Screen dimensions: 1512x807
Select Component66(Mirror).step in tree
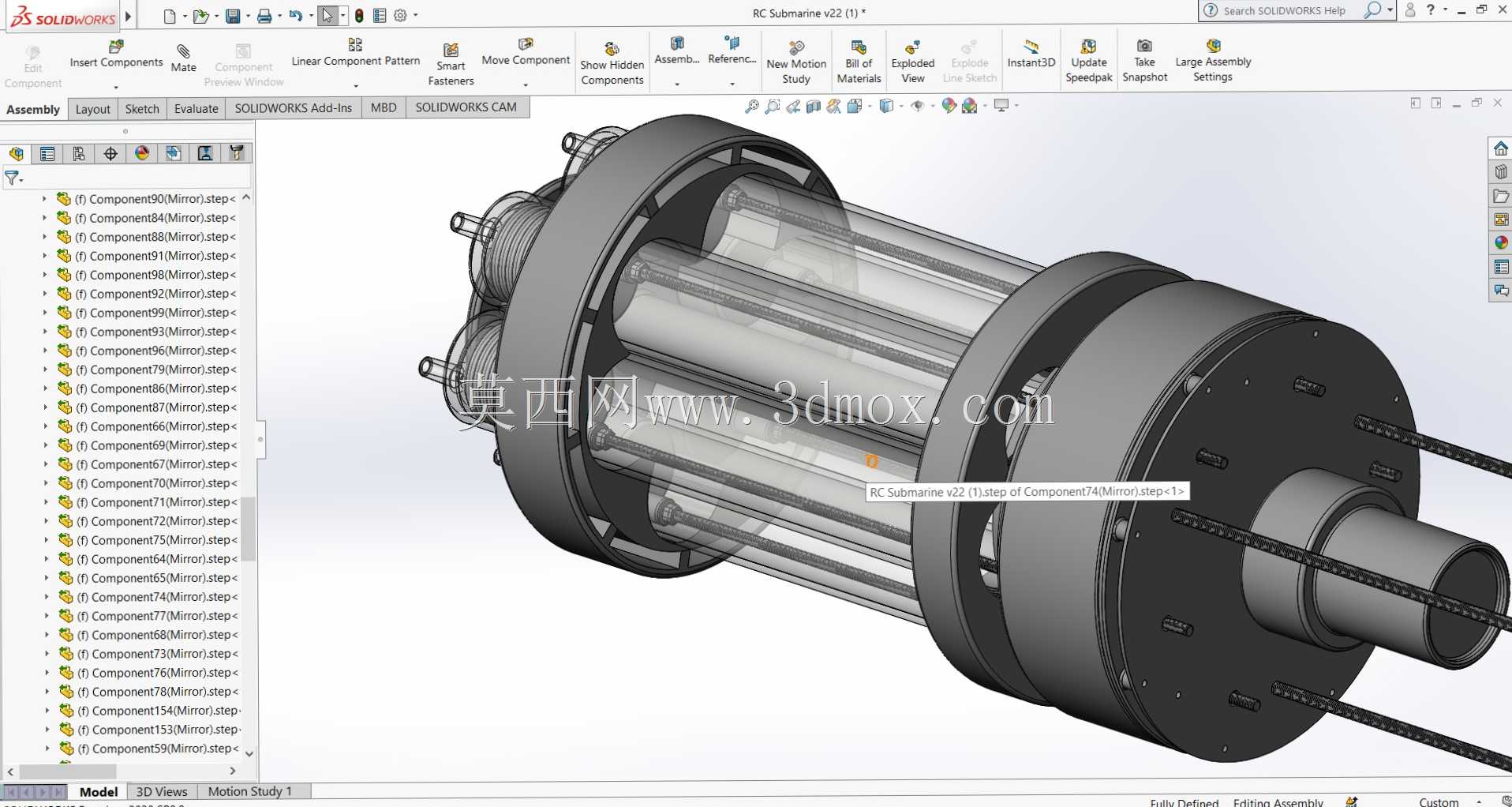pos(157,426)
